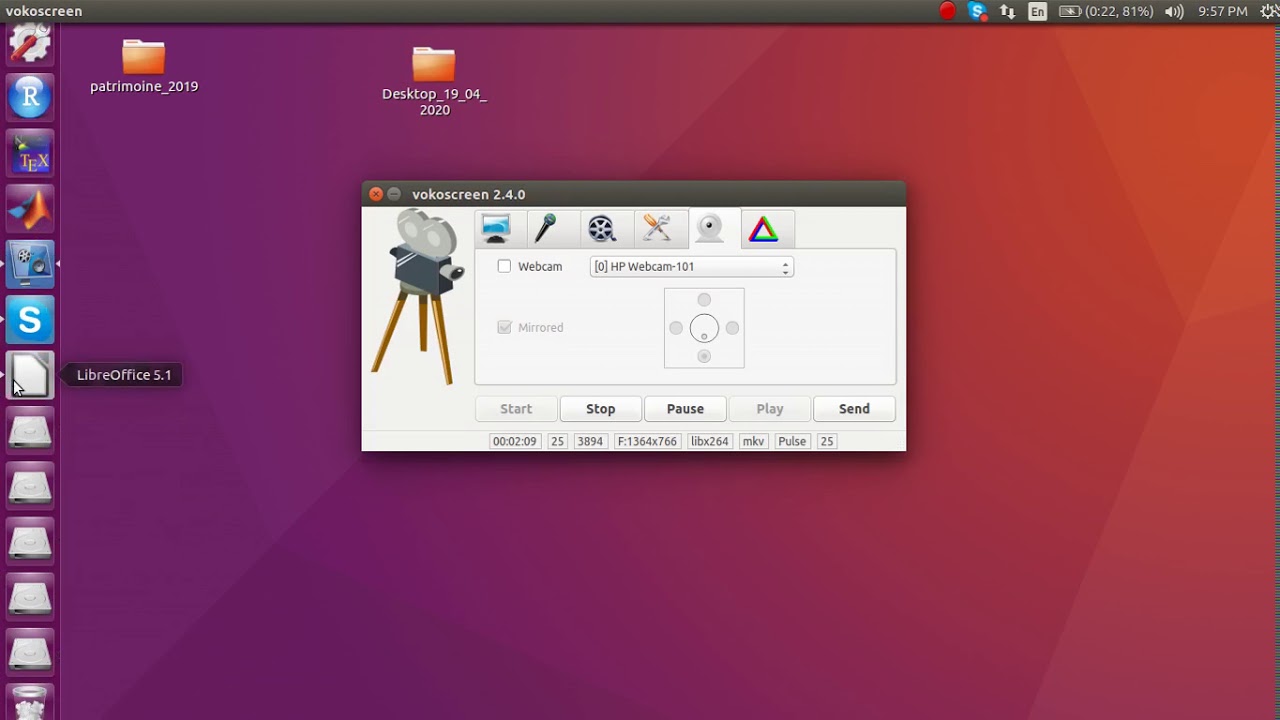Image resolution: width=1280 pixels, height=720 pixels.
Task: Open Skype from the dock
Action: [x=30, y=321]
